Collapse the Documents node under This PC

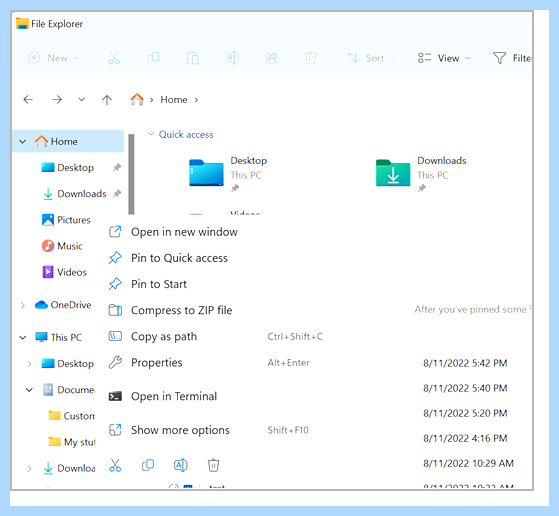tap(29, 390)
